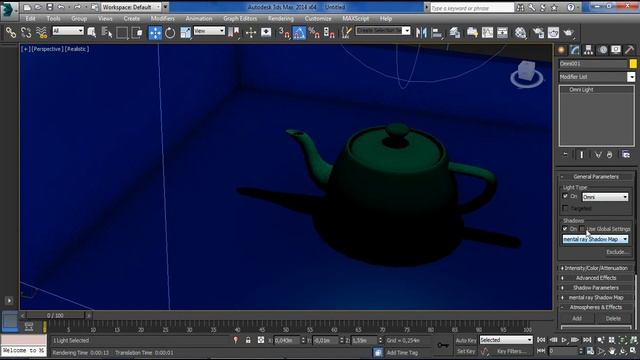640x360 pixels.
Task: Open the mental ray Shadow Map dropdown
Action: pyautogui.click(x=595, y=239)
